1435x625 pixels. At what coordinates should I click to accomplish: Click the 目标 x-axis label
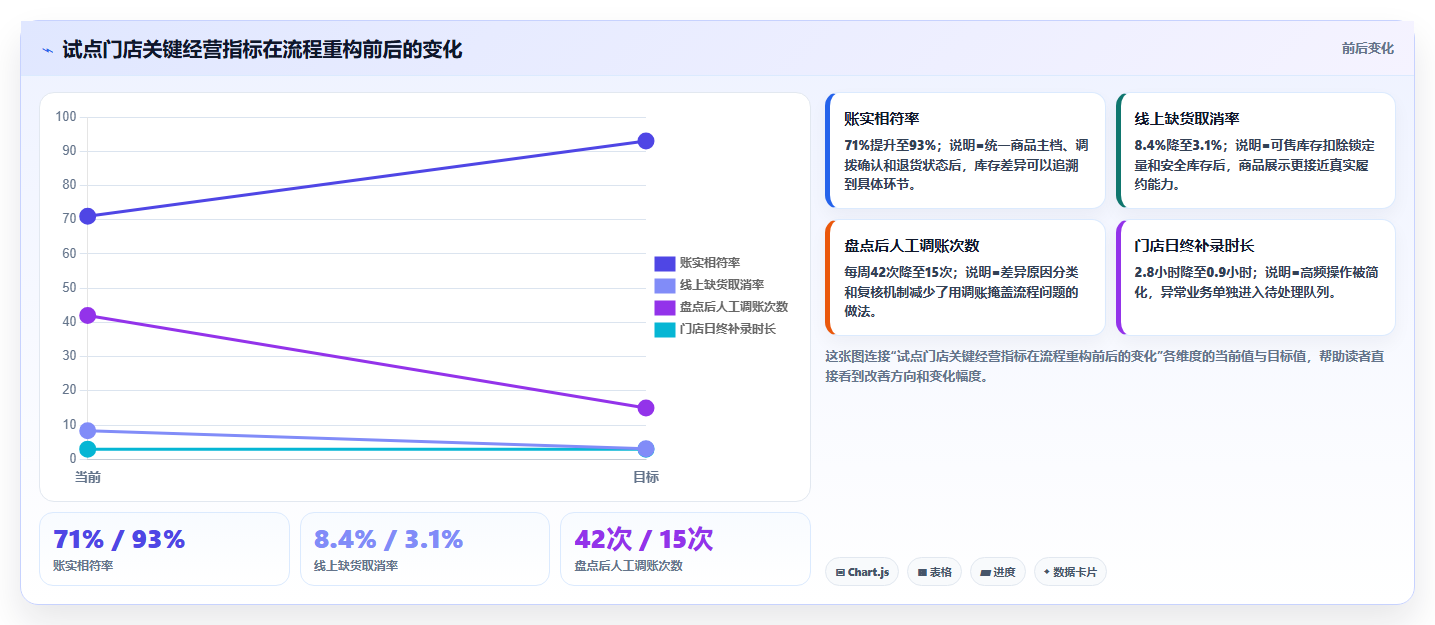coord(646,477)
